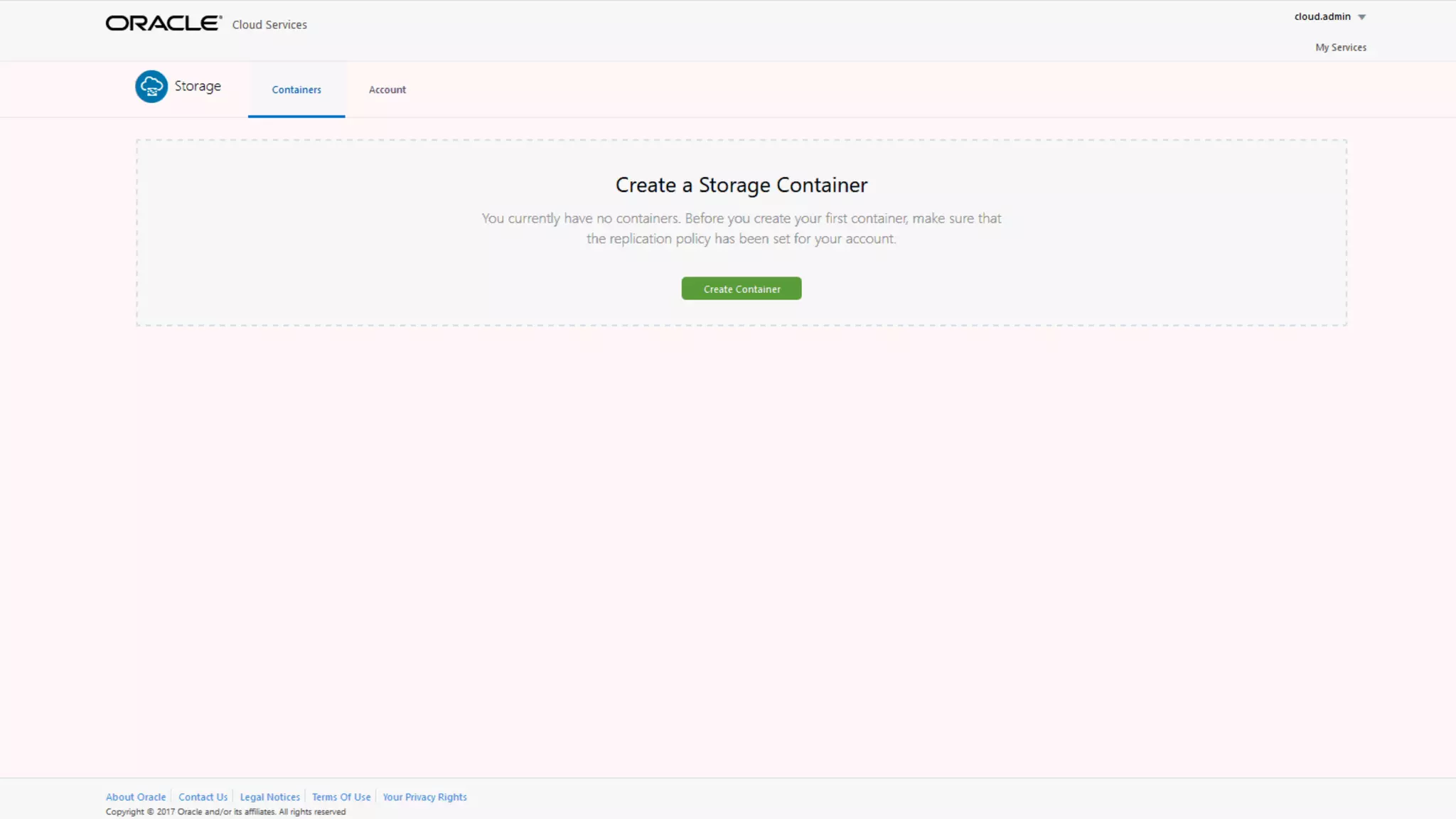Click the blue Storage cloud icon

tap(151, 87)
